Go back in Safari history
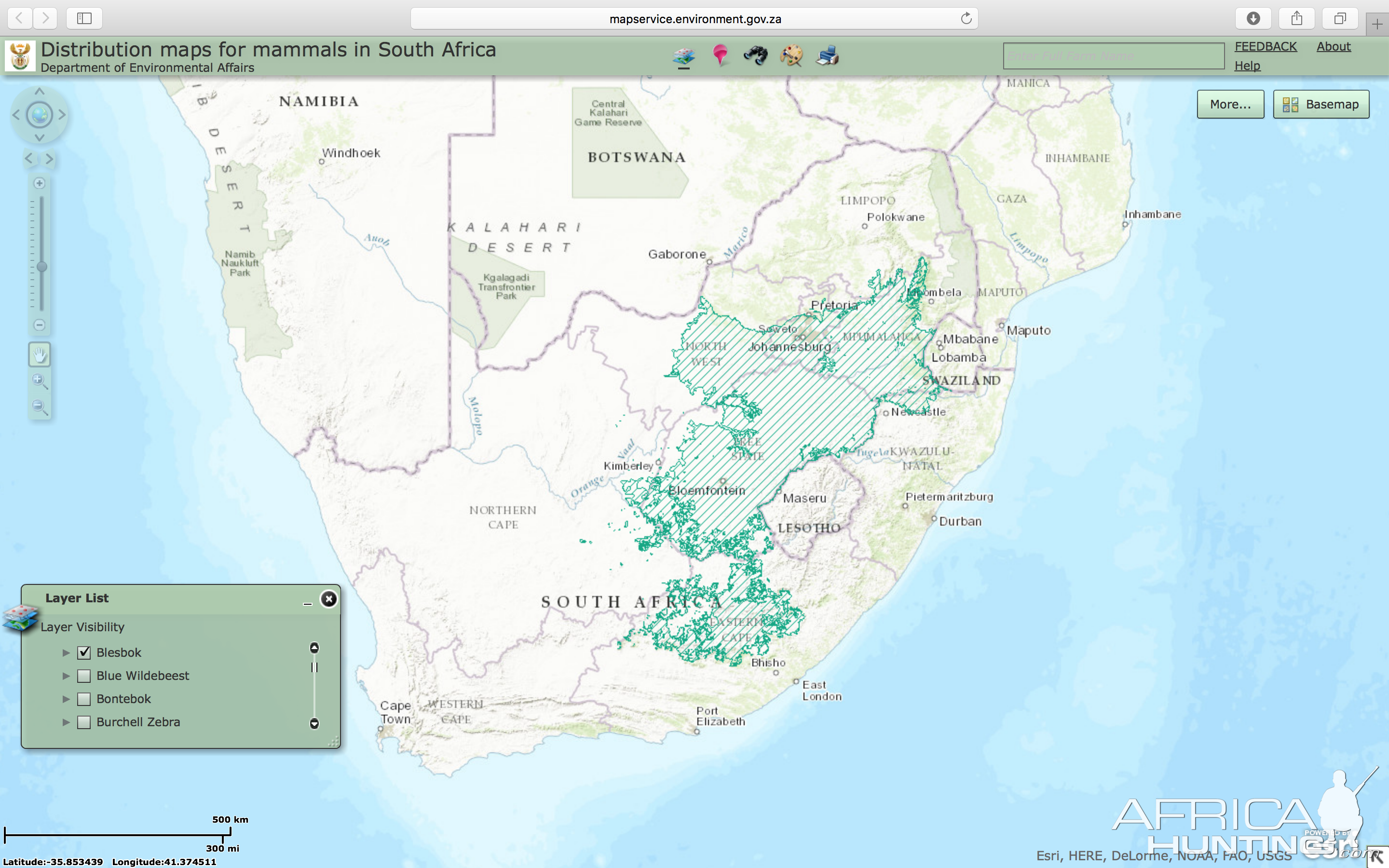The image size is (1389, 868). coord(19,18)
